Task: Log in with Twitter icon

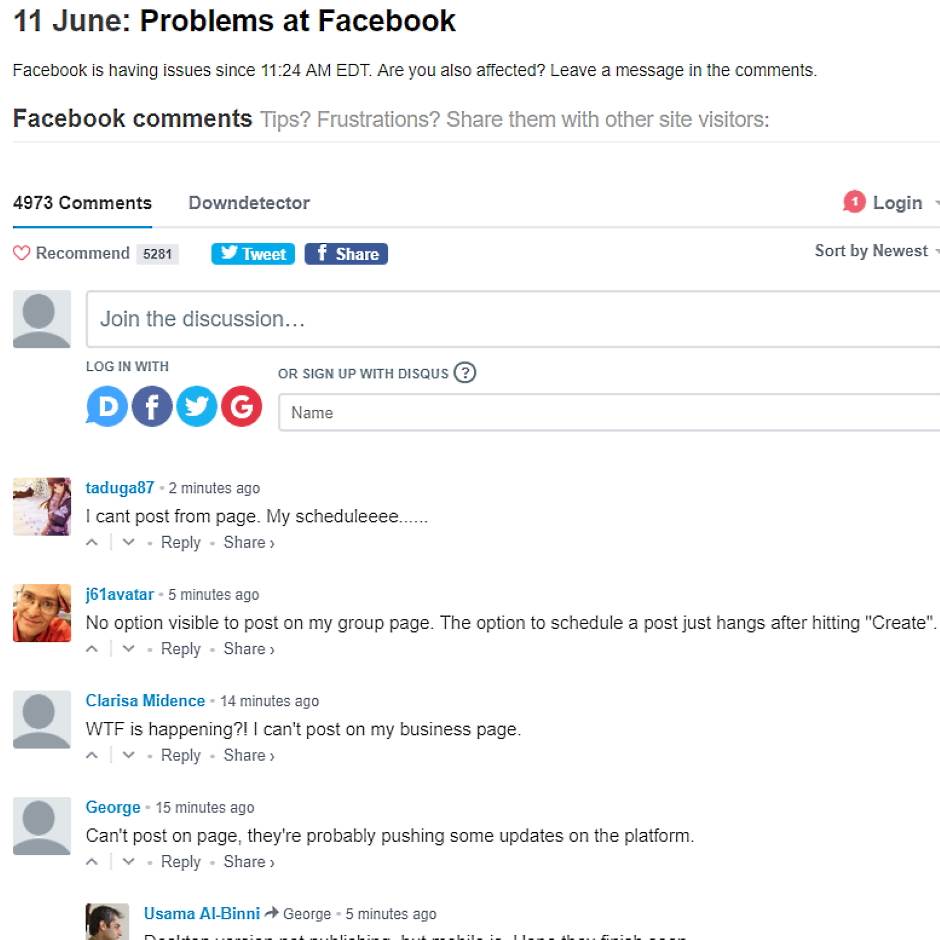Action: pos(197,407)
